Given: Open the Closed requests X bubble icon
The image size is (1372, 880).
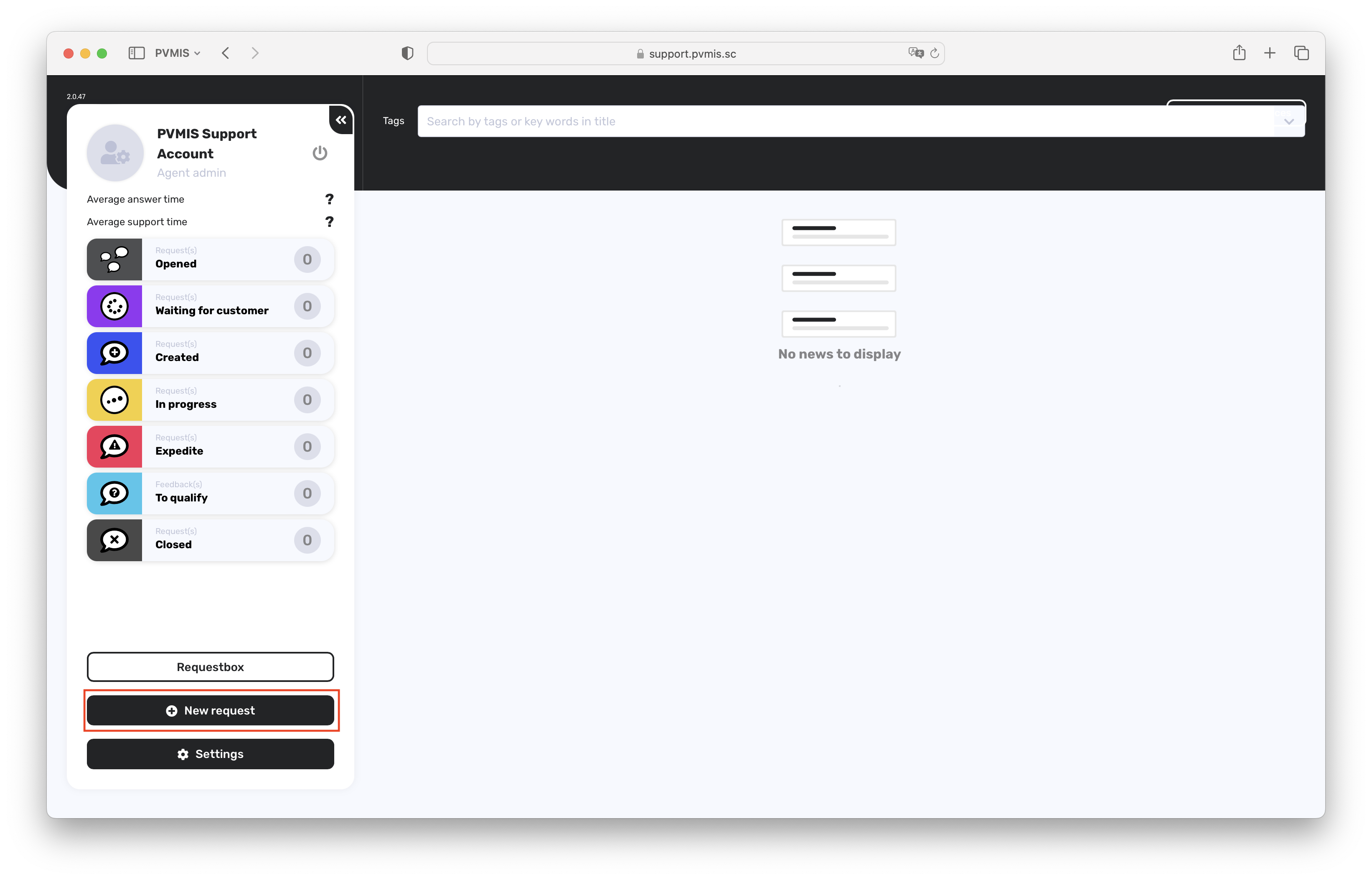Looking at the screenshot, I should 114,541.
